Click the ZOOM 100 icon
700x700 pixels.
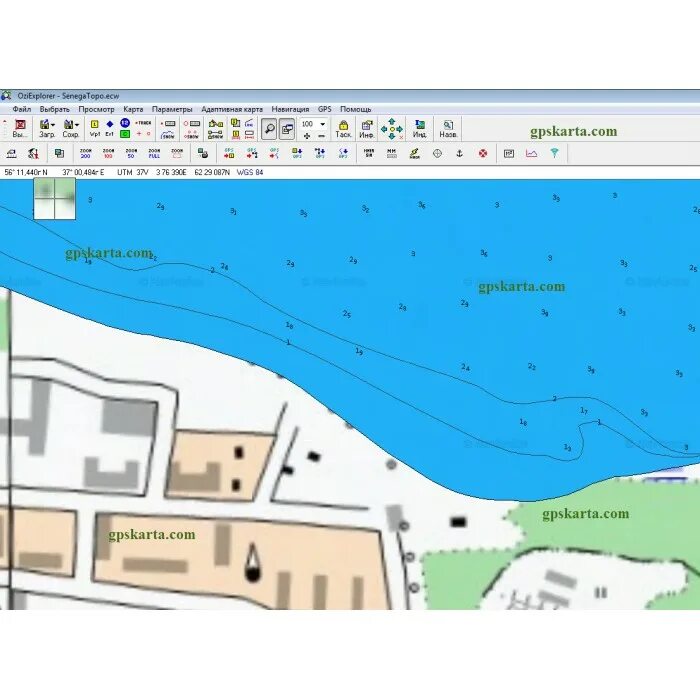(x=108, y=154)
